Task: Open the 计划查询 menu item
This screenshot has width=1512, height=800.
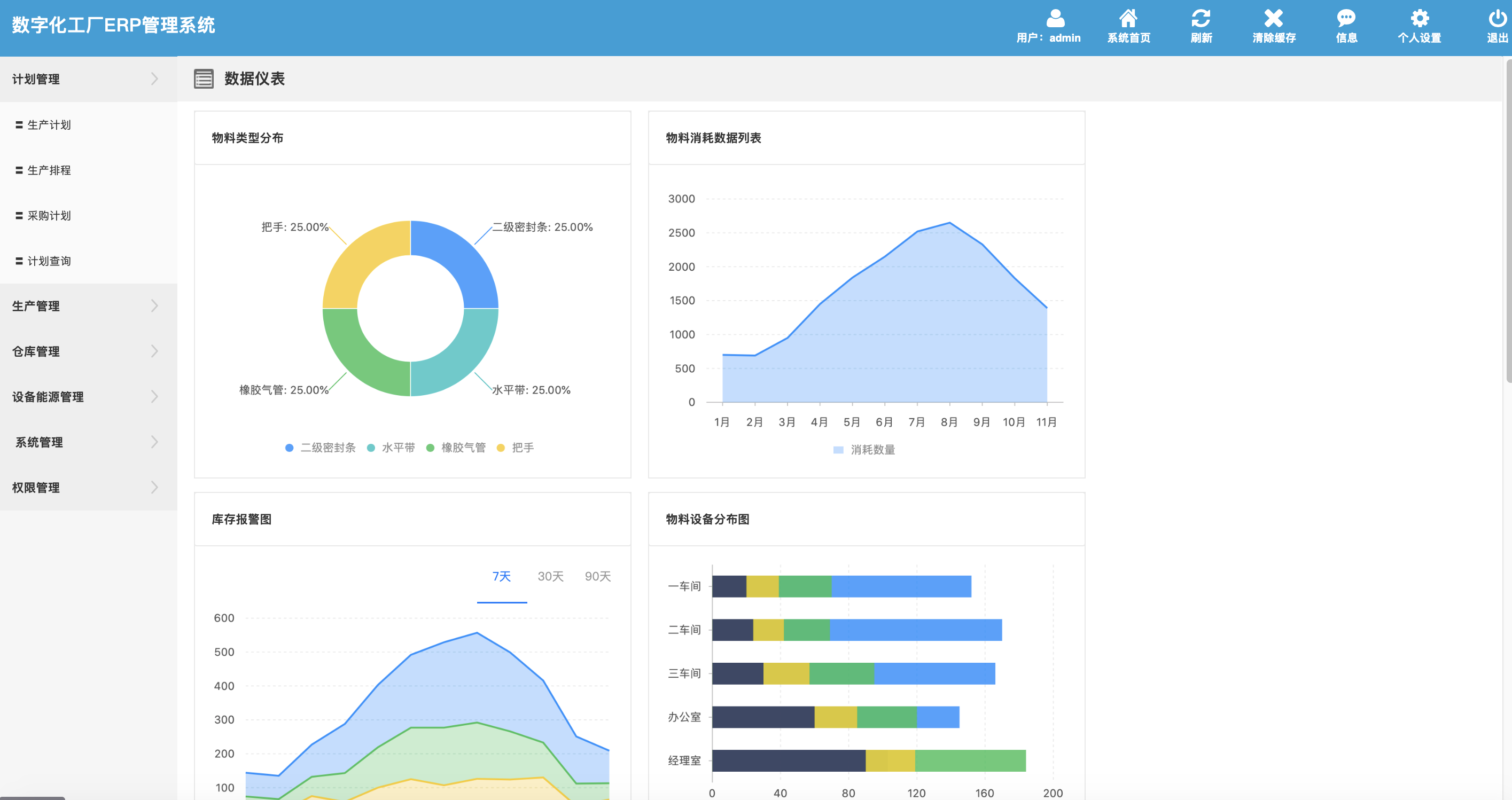Action: (89, 261)
